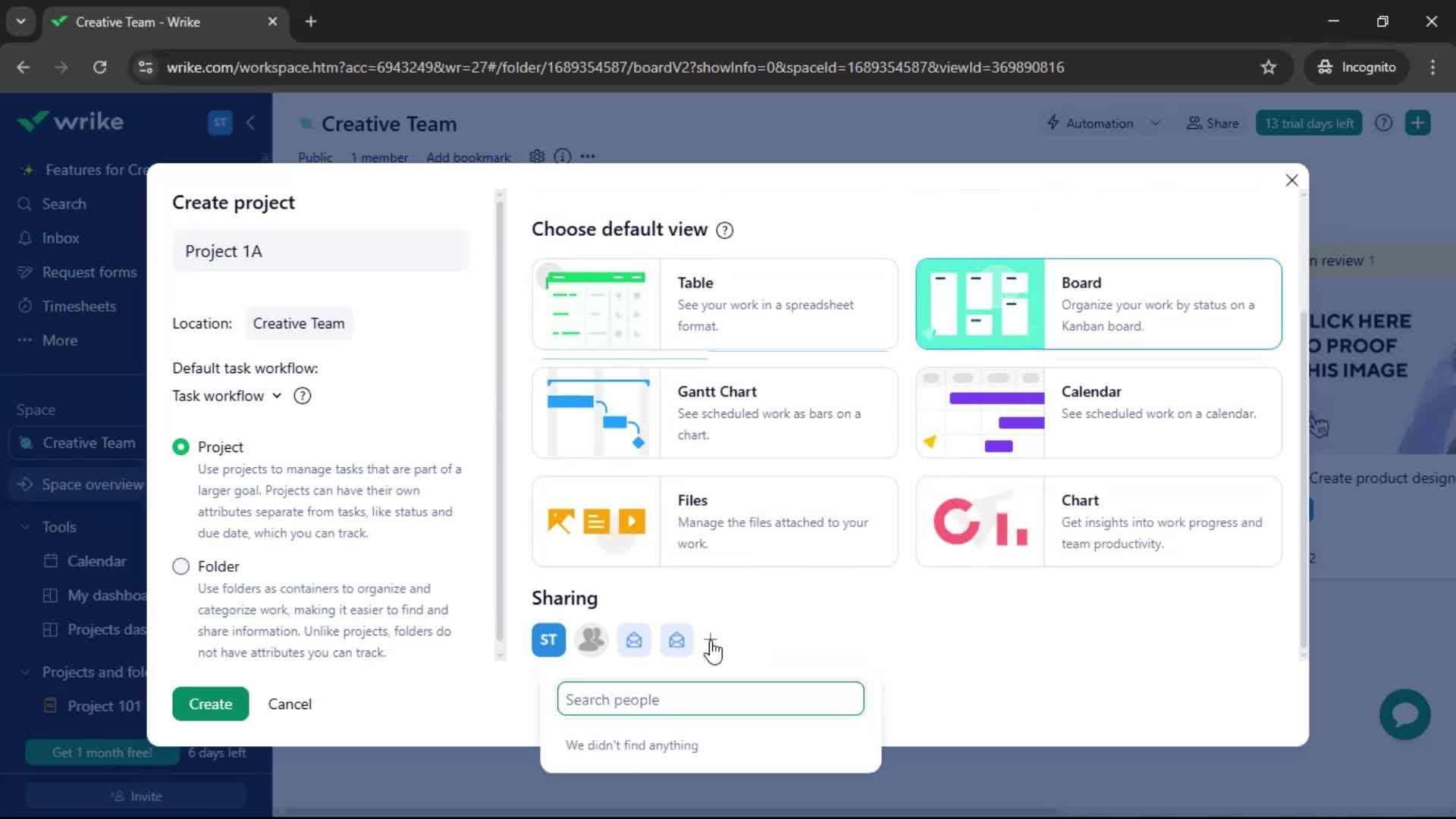The width and height of the screenshot is (1456, 819).
Task: Select the Folder radio button
Action: click(x=180, y=566)
